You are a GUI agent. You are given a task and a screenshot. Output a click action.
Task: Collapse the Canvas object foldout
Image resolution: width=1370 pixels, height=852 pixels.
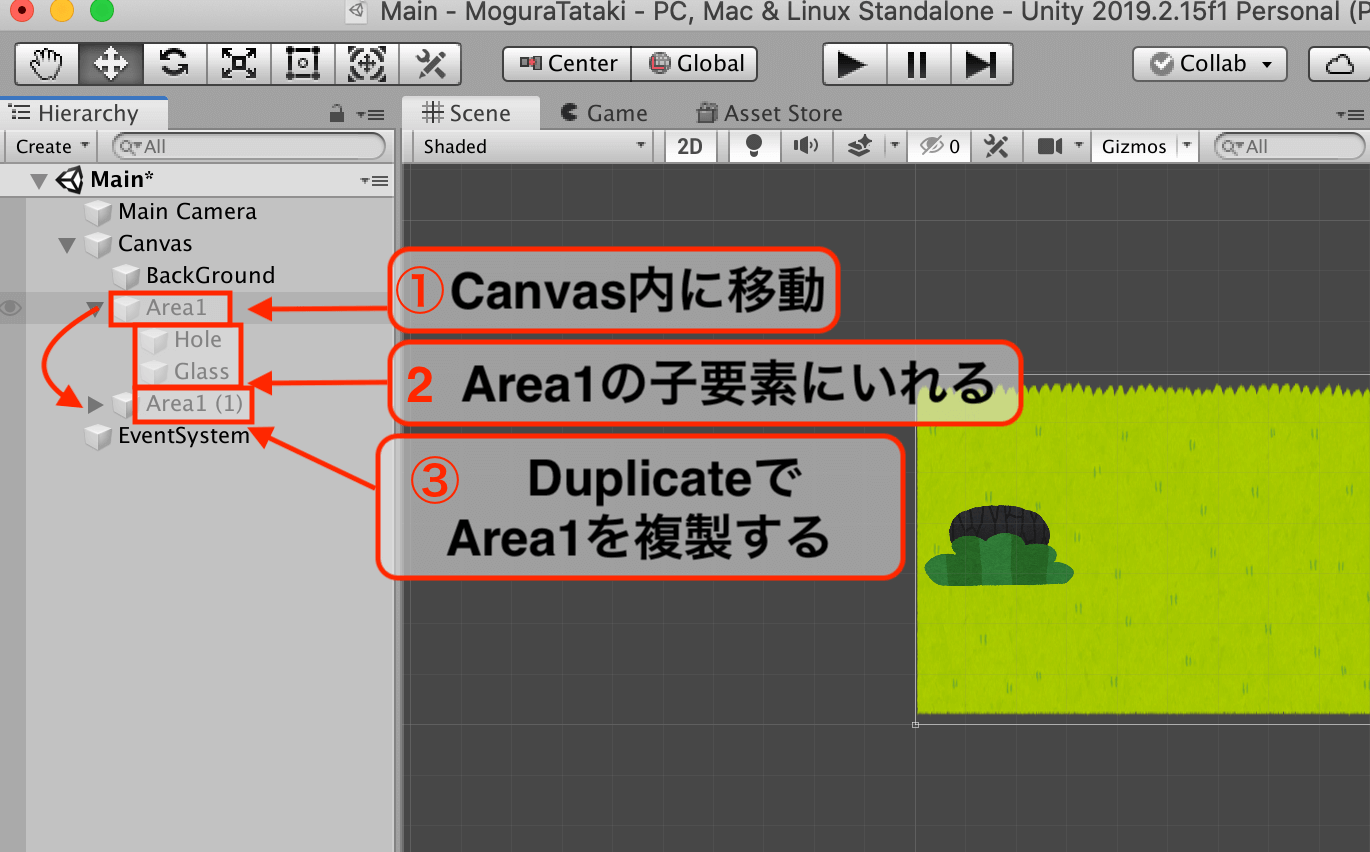(x=67, y=244)
